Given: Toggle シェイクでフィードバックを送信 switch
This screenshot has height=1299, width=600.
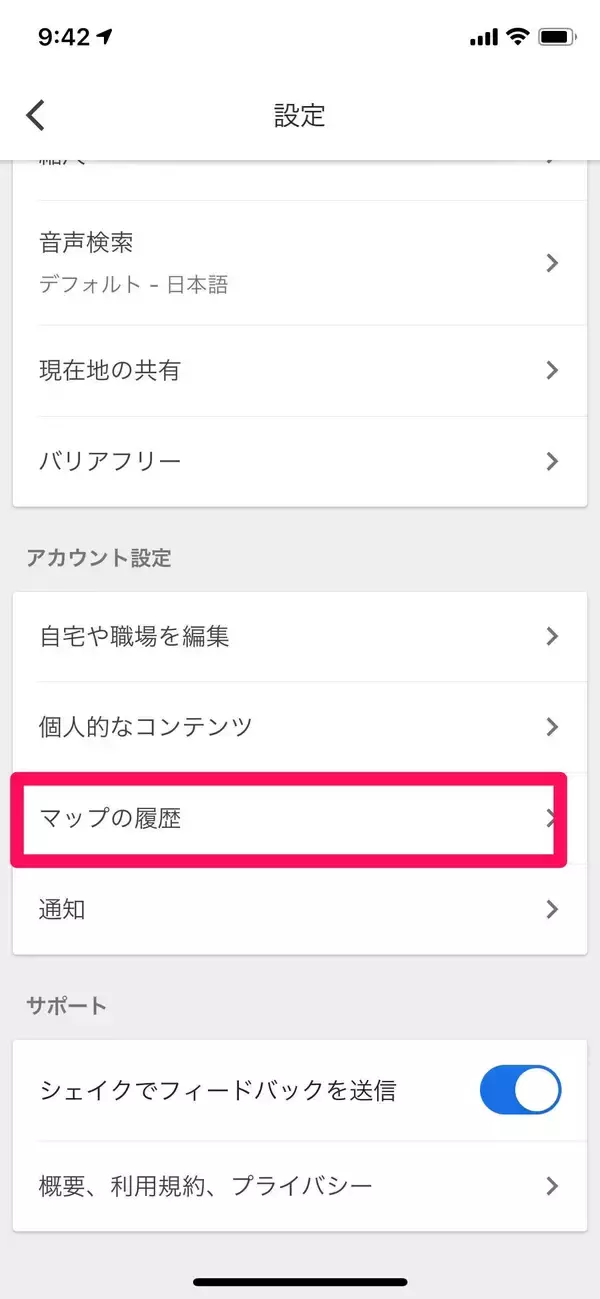Looking at the screenshot, I should (x=520, y=1089).
